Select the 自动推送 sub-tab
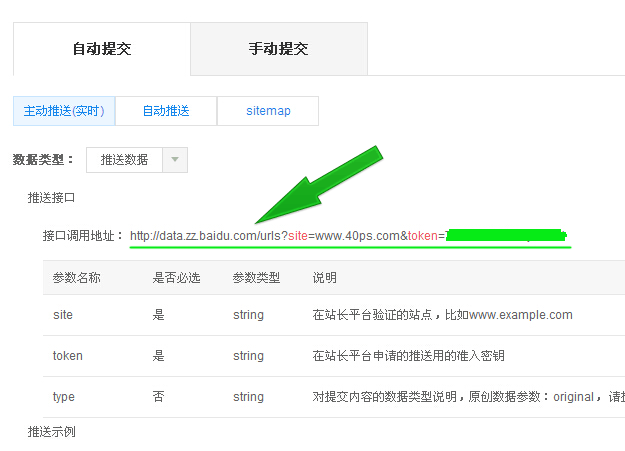The image size is (625, 451). [x=166, y=111]
